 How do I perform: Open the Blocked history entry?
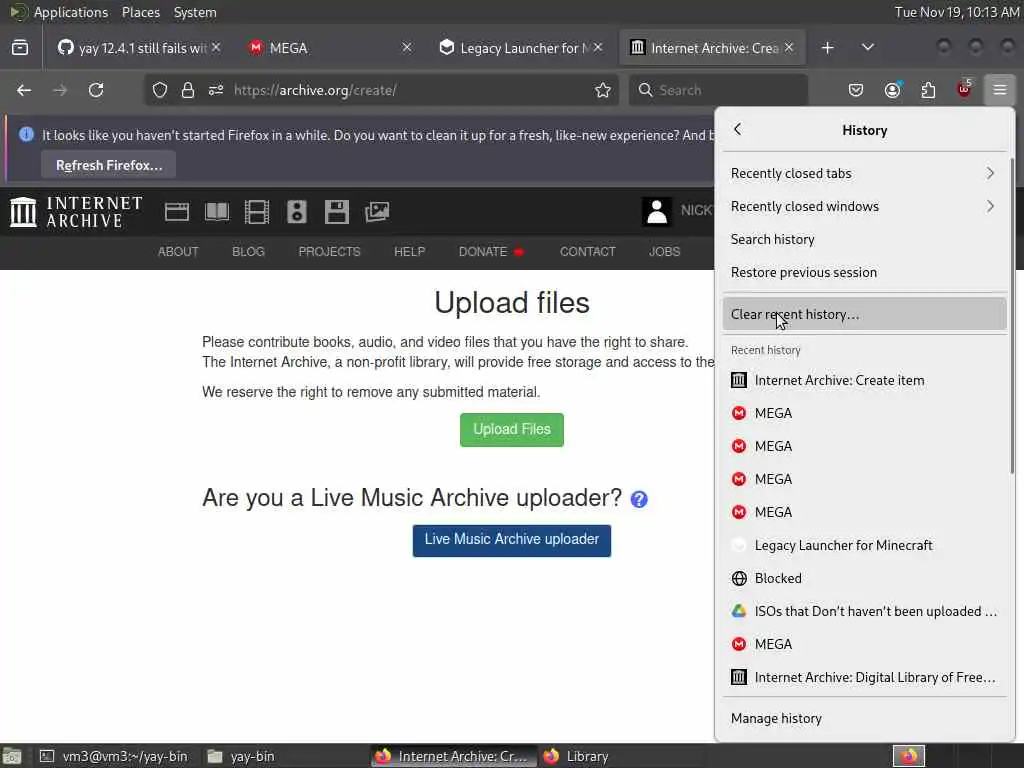864,579
